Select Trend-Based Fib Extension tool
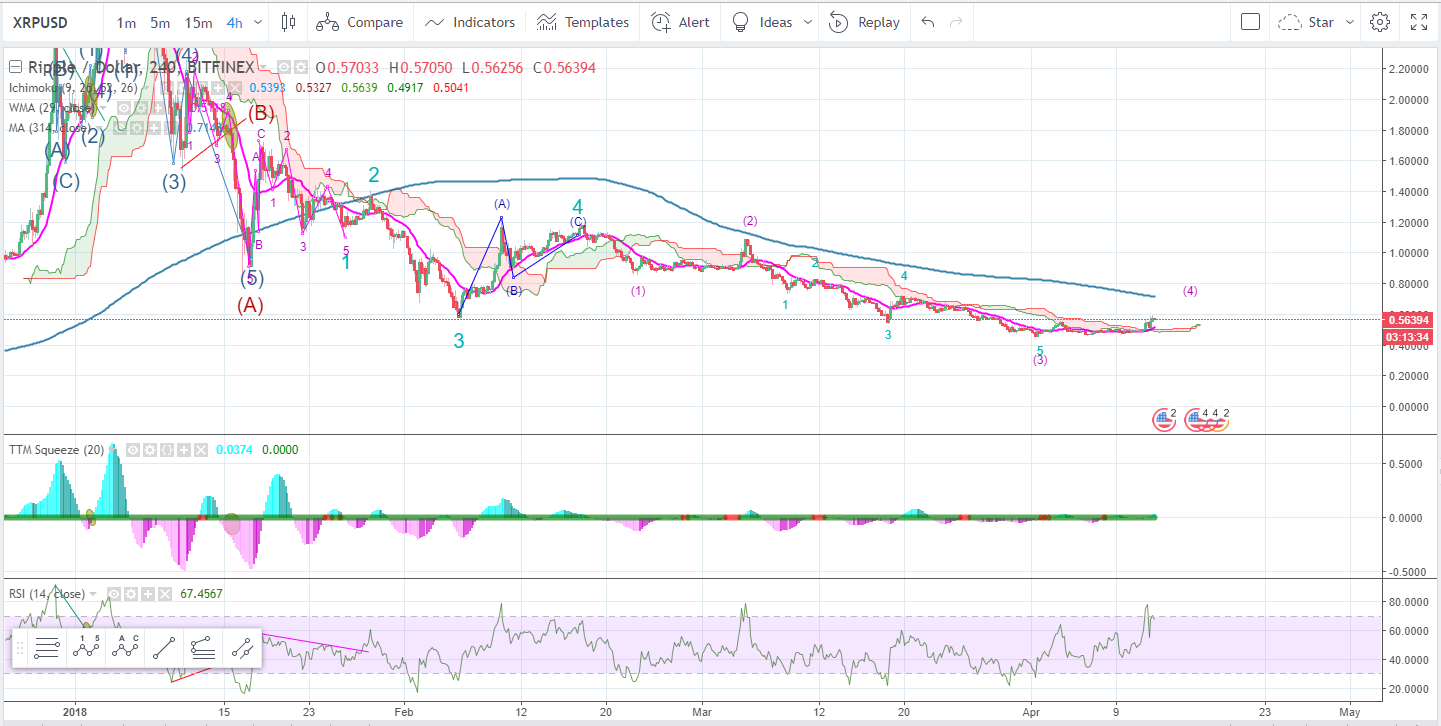Screen dimensions: 1441x726 pos(203,648)
